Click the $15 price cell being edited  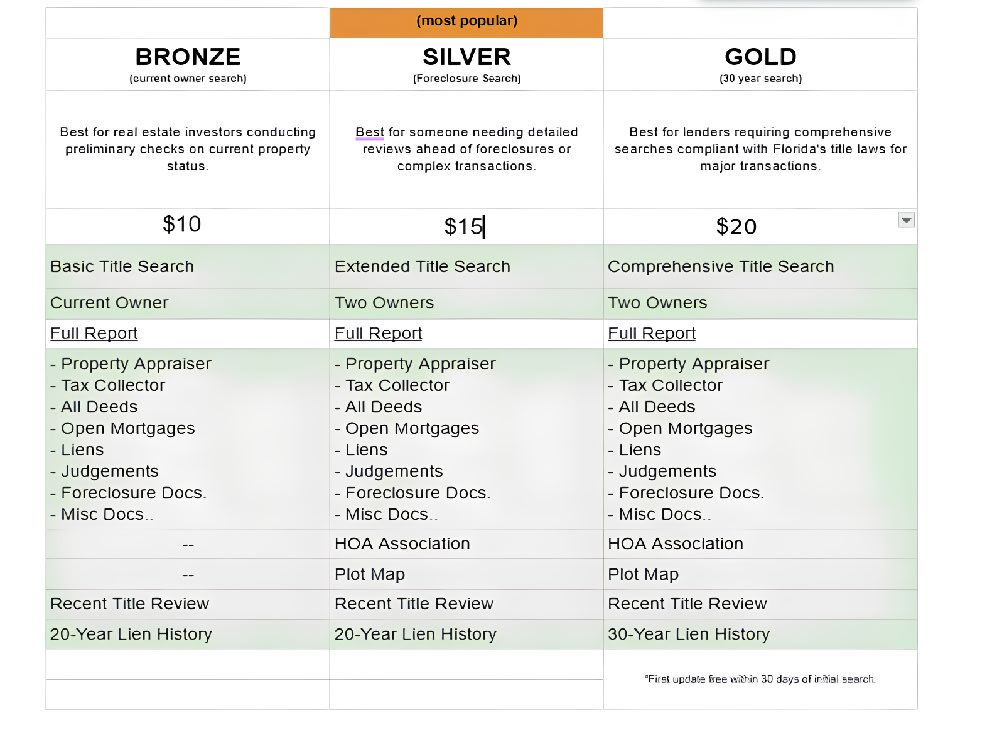pos(466,226)
